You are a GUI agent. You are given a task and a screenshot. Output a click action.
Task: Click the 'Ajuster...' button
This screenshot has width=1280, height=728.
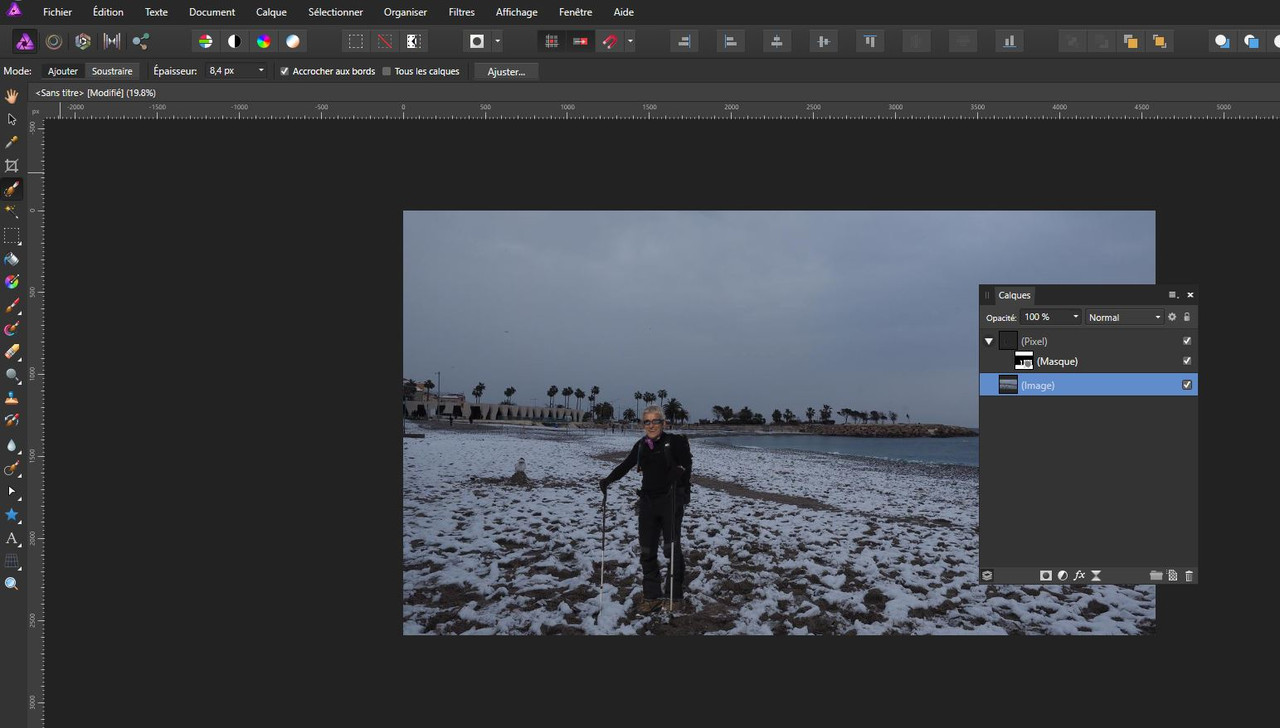[x=506, y=71]
